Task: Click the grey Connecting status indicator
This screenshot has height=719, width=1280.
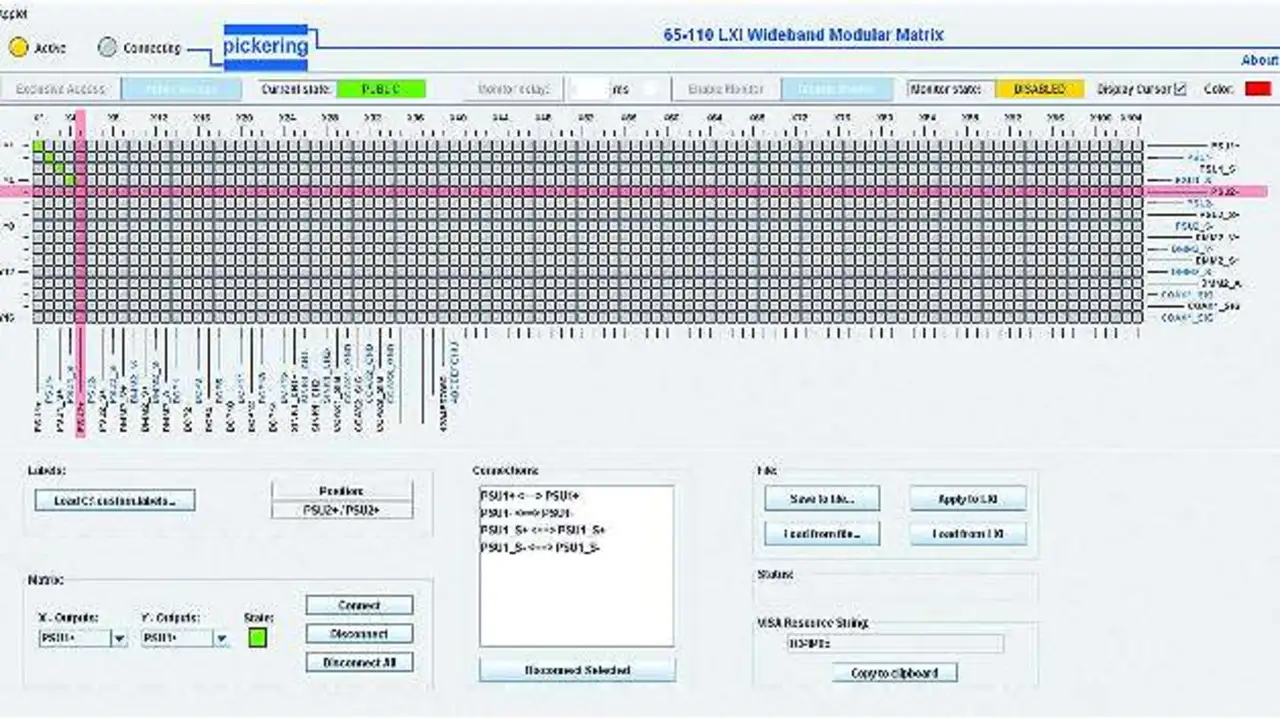Action: (107, 47)
